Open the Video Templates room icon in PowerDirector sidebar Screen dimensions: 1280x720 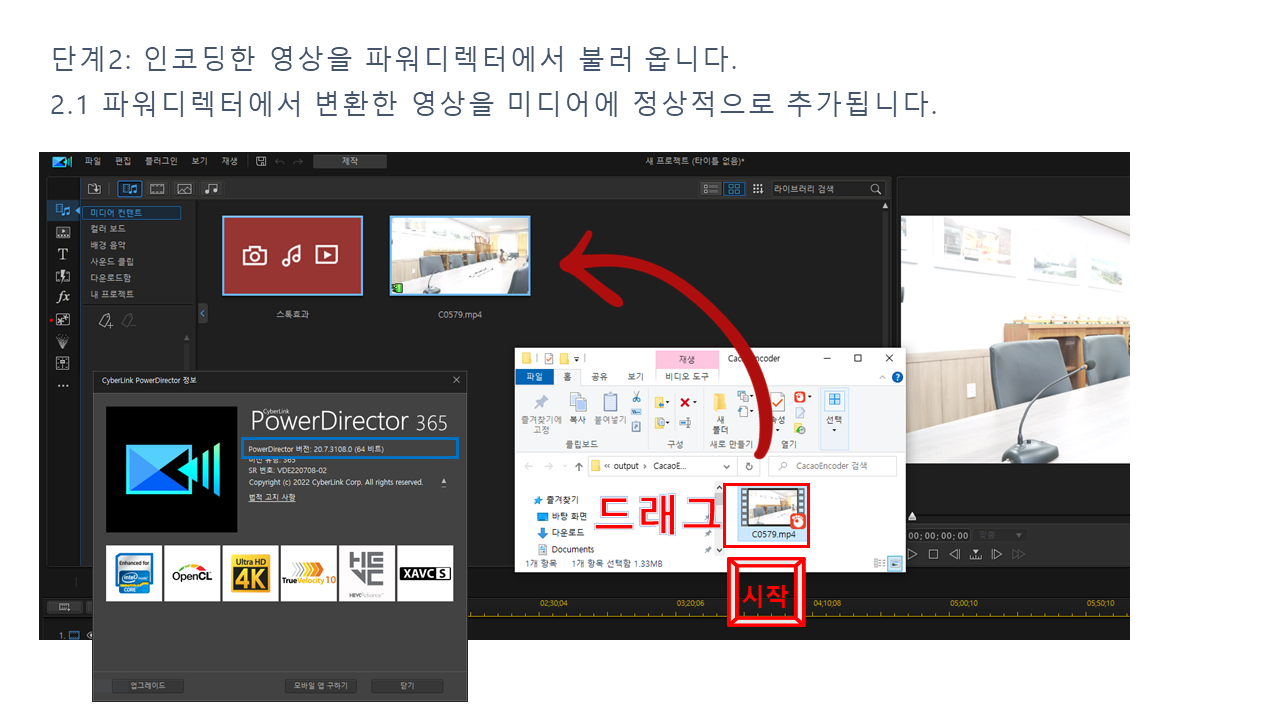[x=63, y=232]
